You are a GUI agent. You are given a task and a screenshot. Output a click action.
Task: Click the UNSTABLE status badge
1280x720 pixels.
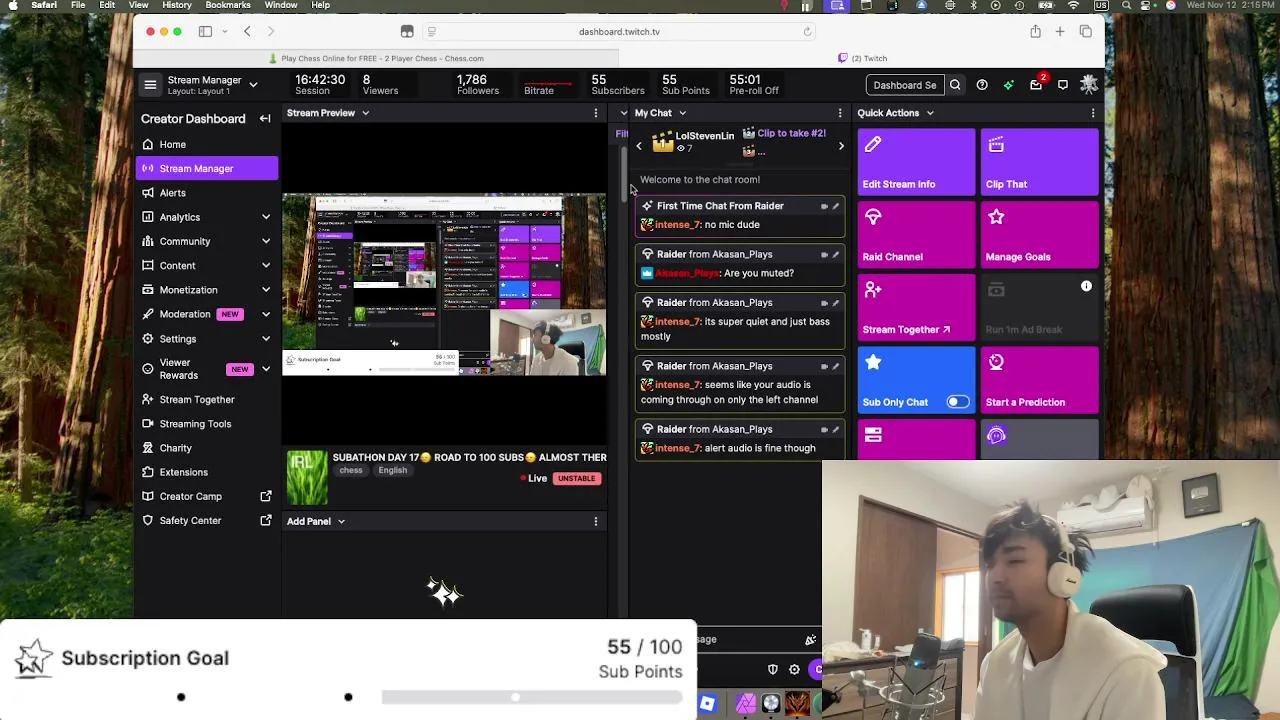[576, 479]
